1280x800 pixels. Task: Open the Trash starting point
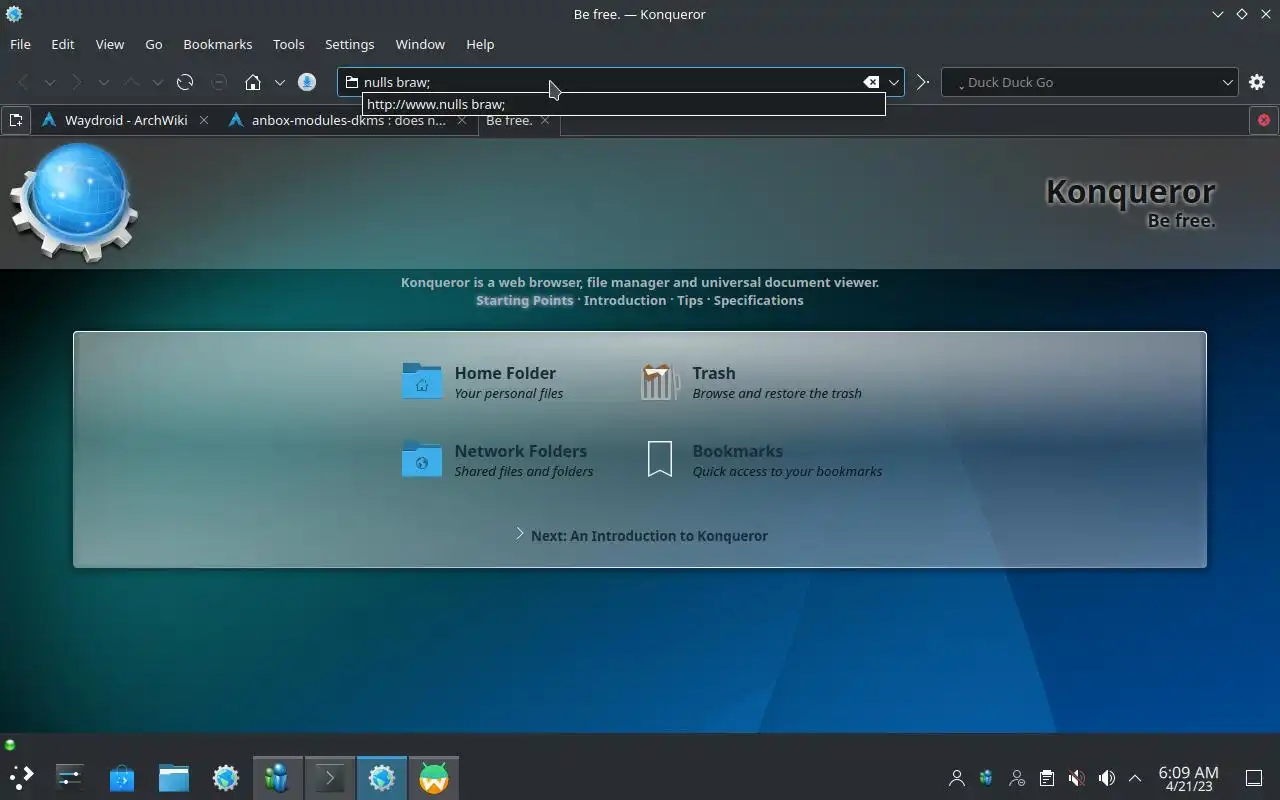click(x=750, y=381)
